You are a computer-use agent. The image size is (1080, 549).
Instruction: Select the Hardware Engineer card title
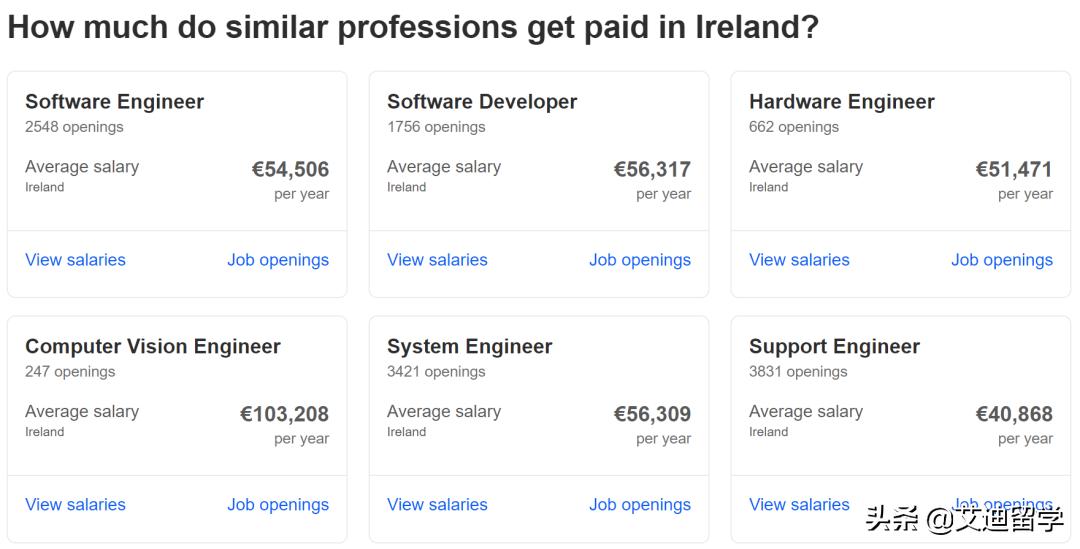tap(842, 102)
